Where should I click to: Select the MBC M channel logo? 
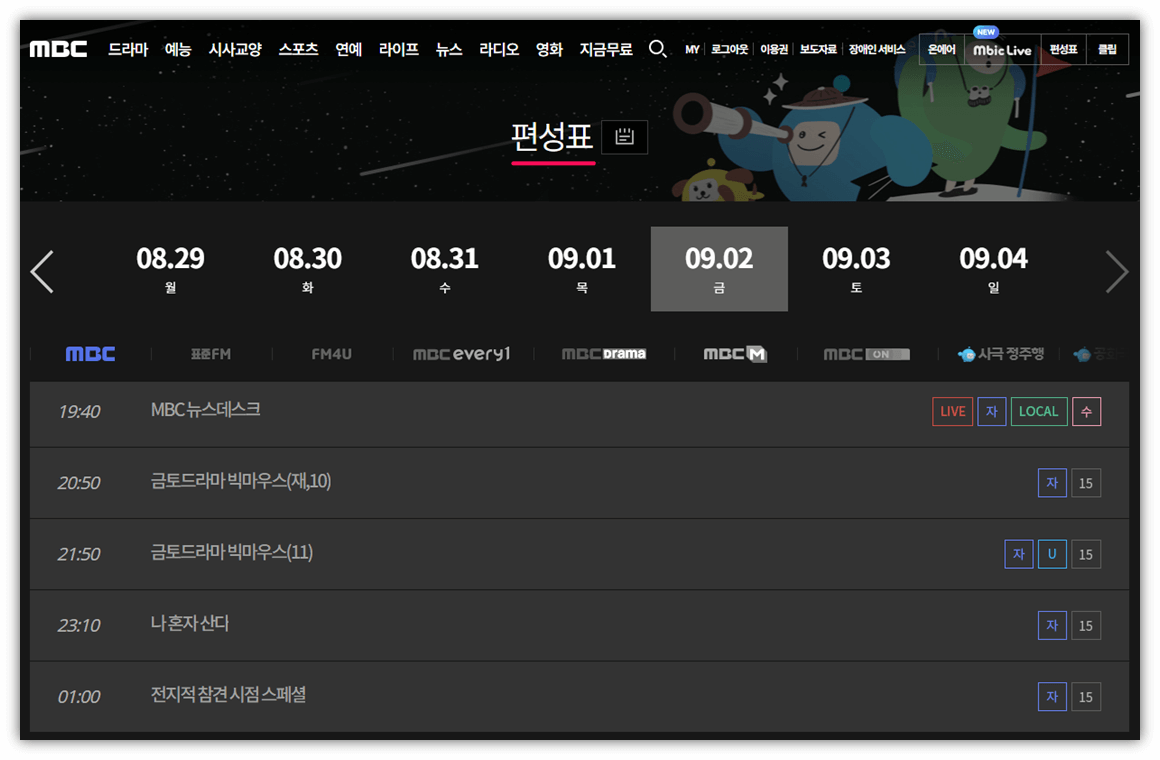click(734, 353)
